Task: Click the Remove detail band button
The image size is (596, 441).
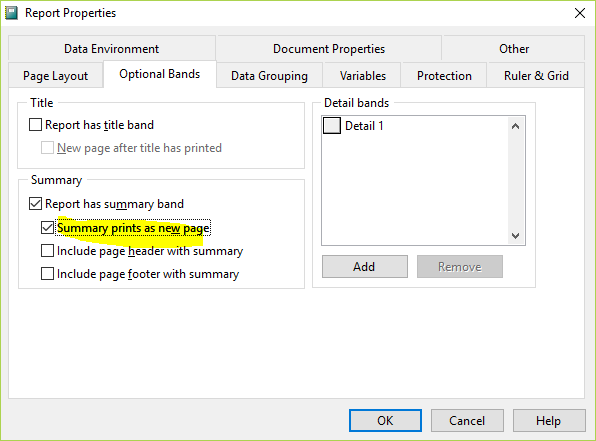Action: (x=460, y=267)
